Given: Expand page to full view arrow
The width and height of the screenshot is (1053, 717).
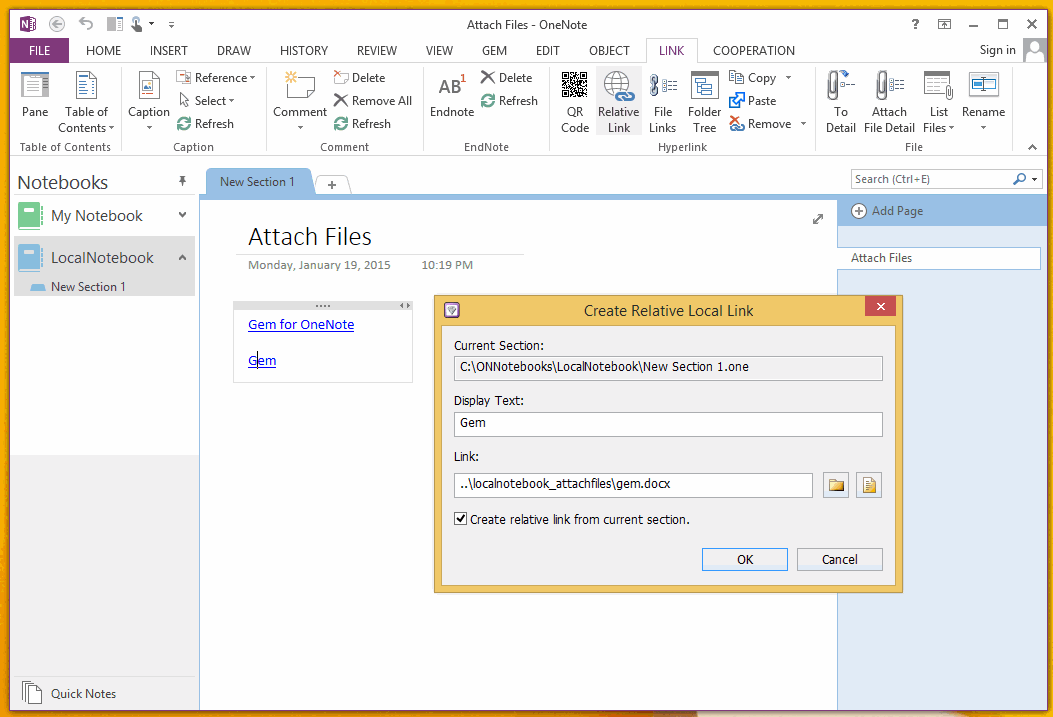Looking at the screenshot, I should (817, 219).
